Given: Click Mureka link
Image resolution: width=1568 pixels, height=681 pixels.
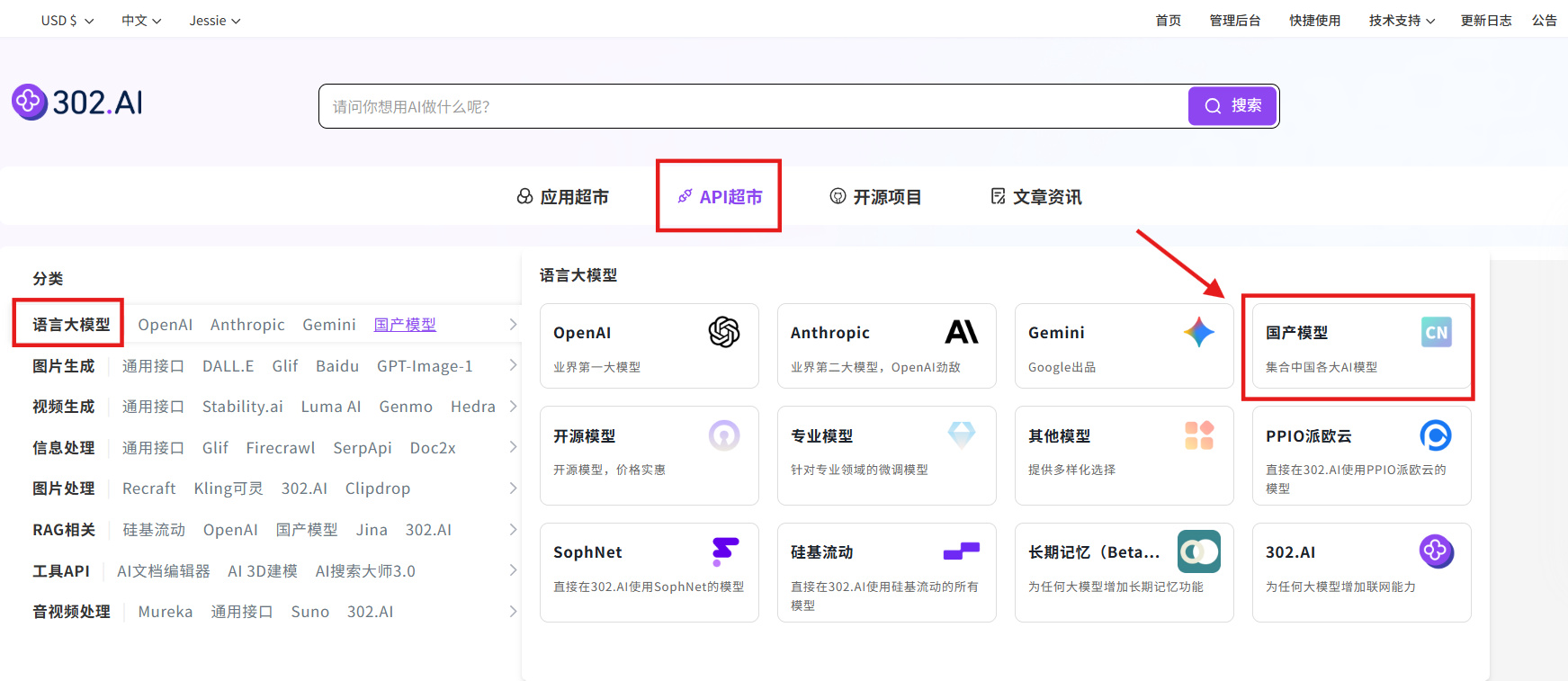Looking at the screenshot, I should (166, 612).
